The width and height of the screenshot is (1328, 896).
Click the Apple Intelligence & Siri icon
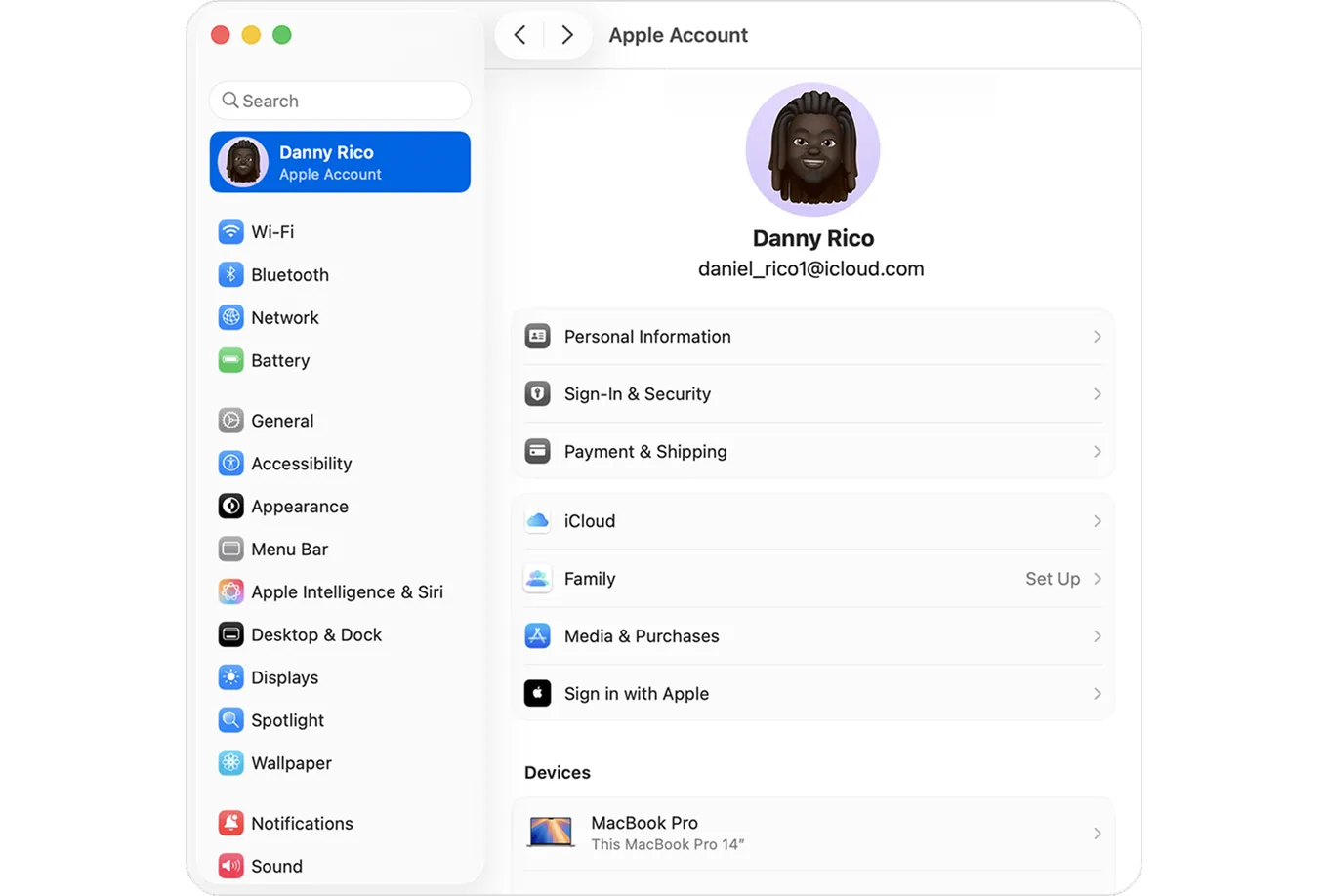coord(230,591)
